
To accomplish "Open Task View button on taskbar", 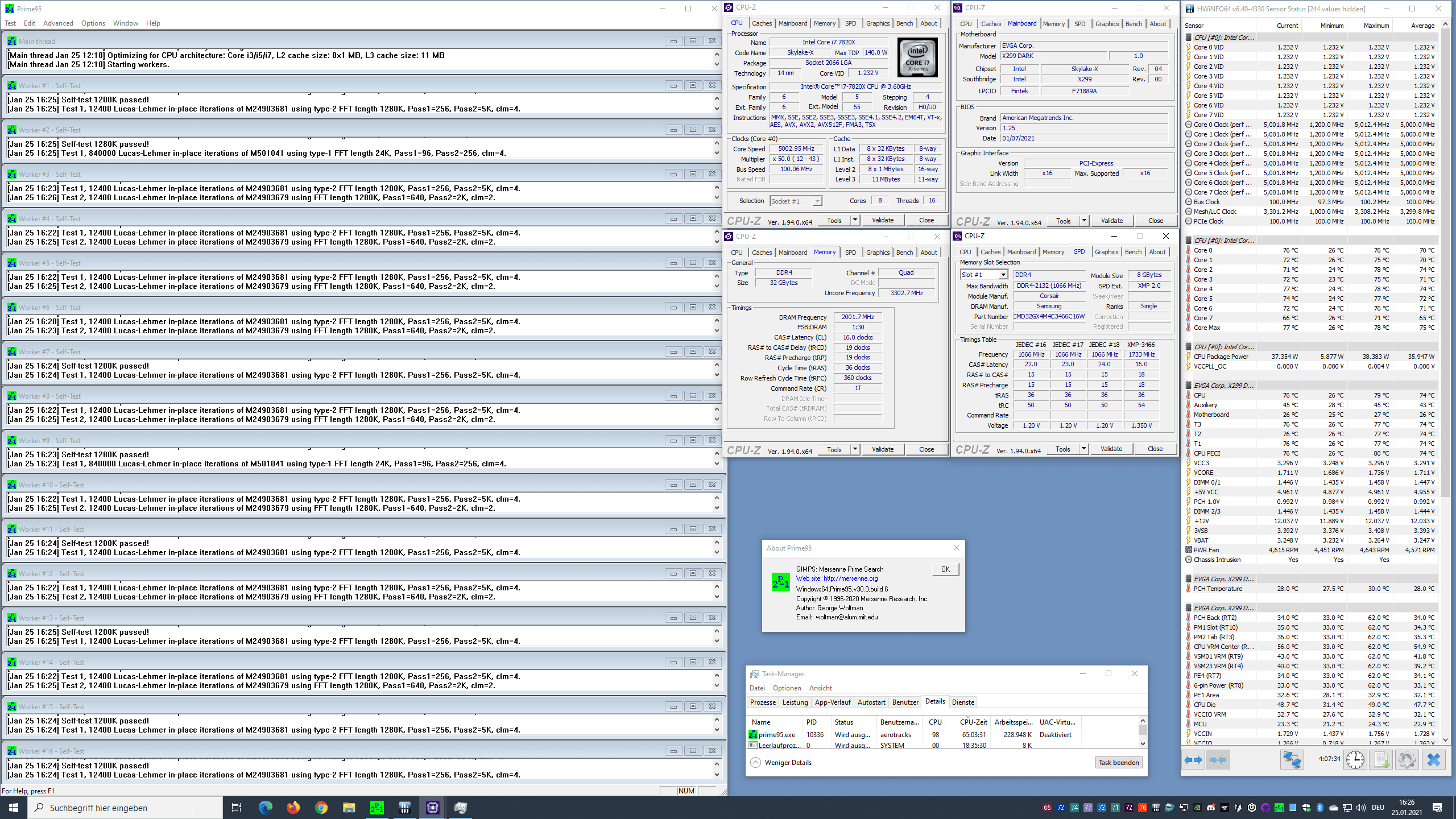I will (237, 808).
